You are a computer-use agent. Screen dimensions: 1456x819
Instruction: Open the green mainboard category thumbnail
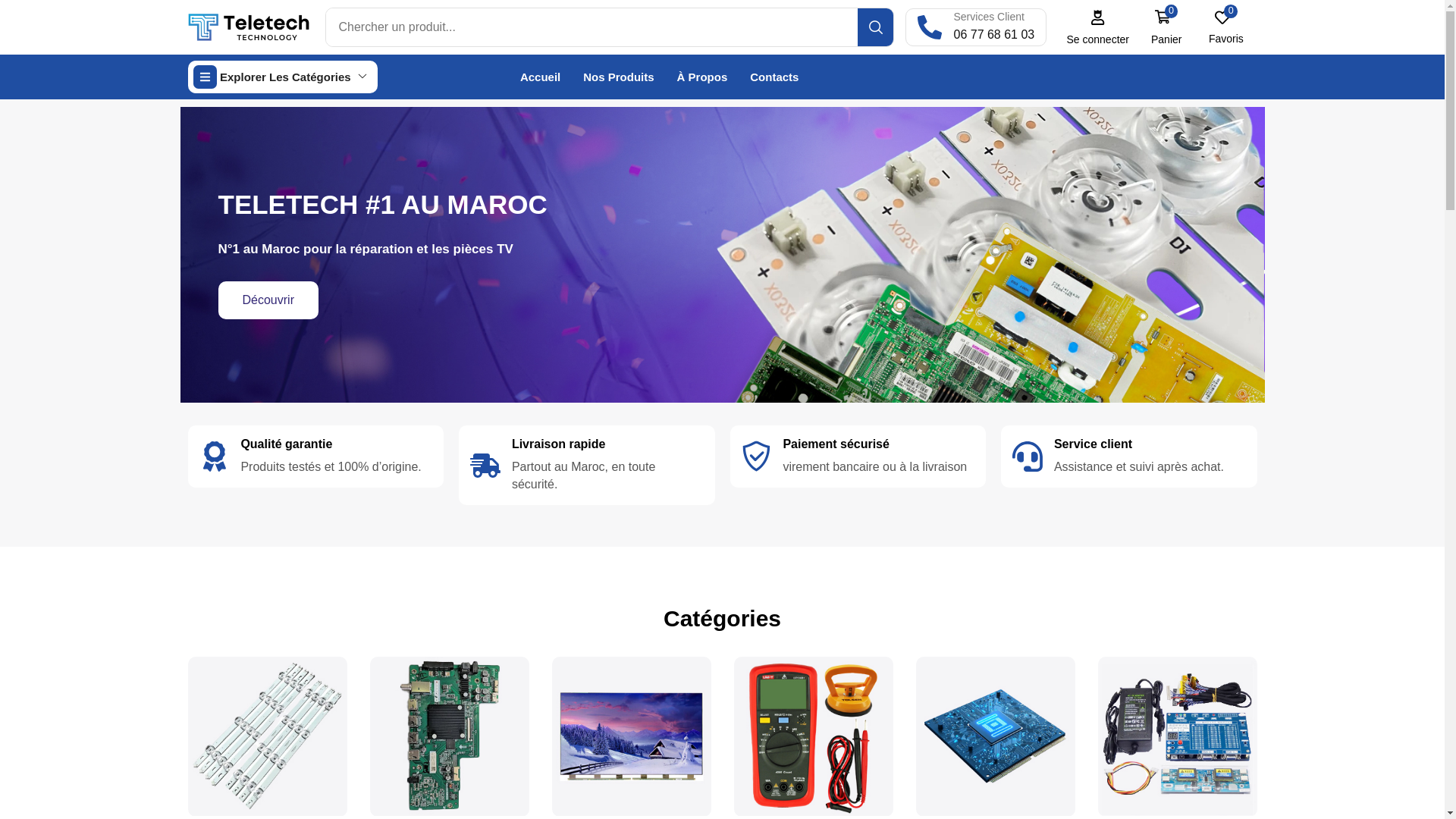point(450,736)
